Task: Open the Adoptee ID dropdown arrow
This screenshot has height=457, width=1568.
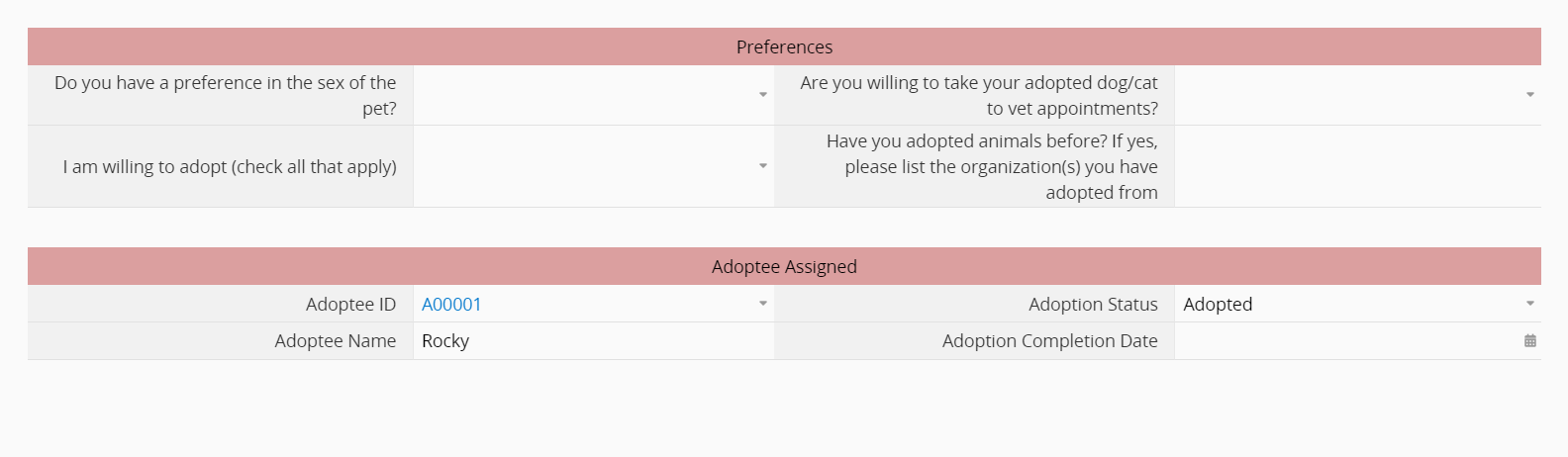Action: coord(763,304)
